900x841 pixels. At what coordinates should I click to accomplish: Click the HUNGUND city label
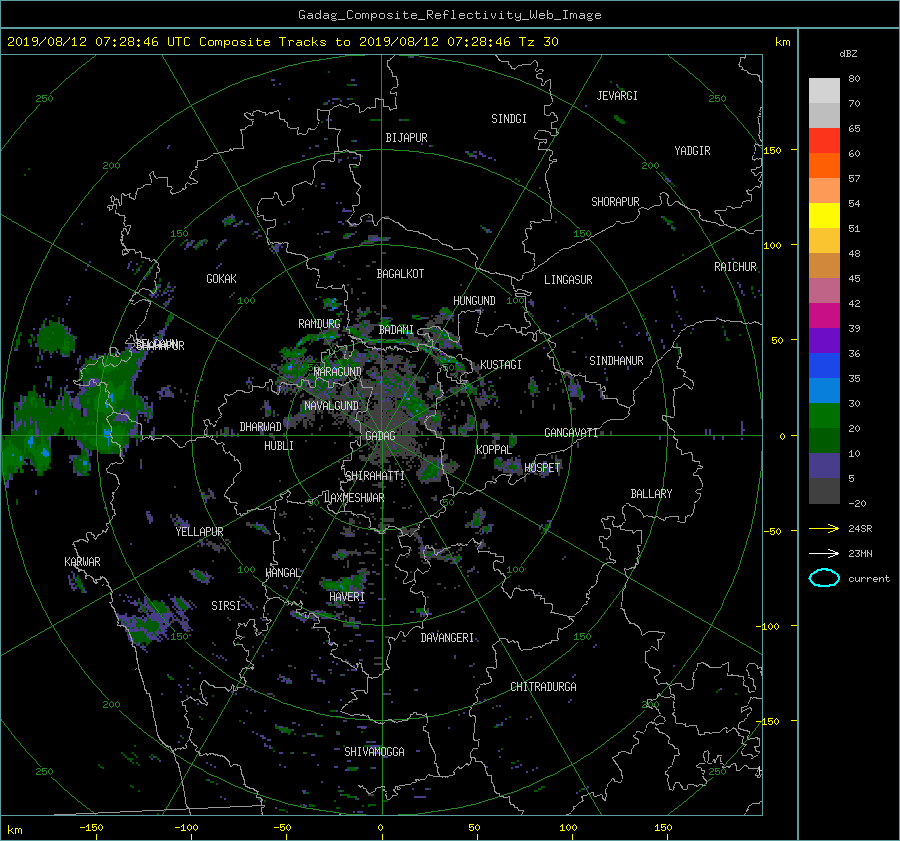click(474, 300)
